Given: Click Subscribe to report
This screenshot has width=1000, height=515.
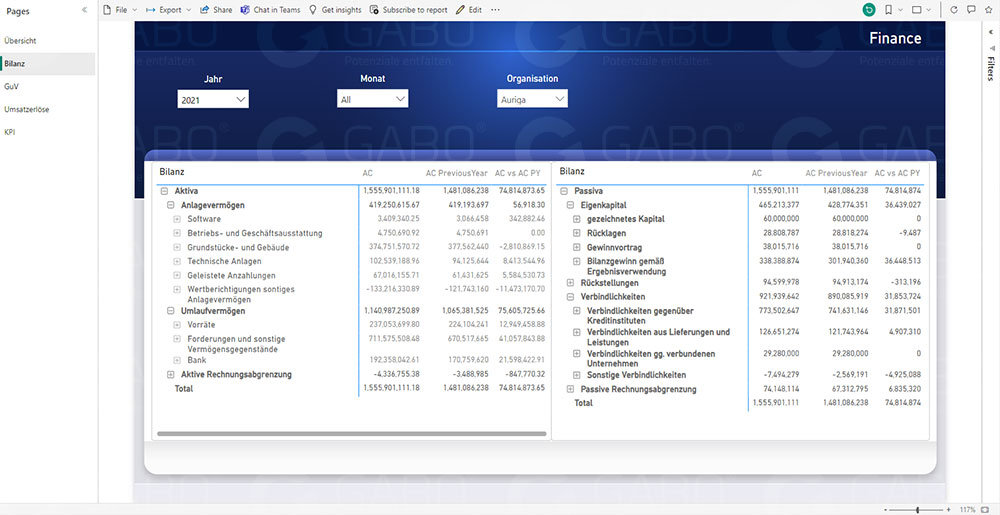Looking at the screenshot, I should [408, 10].
